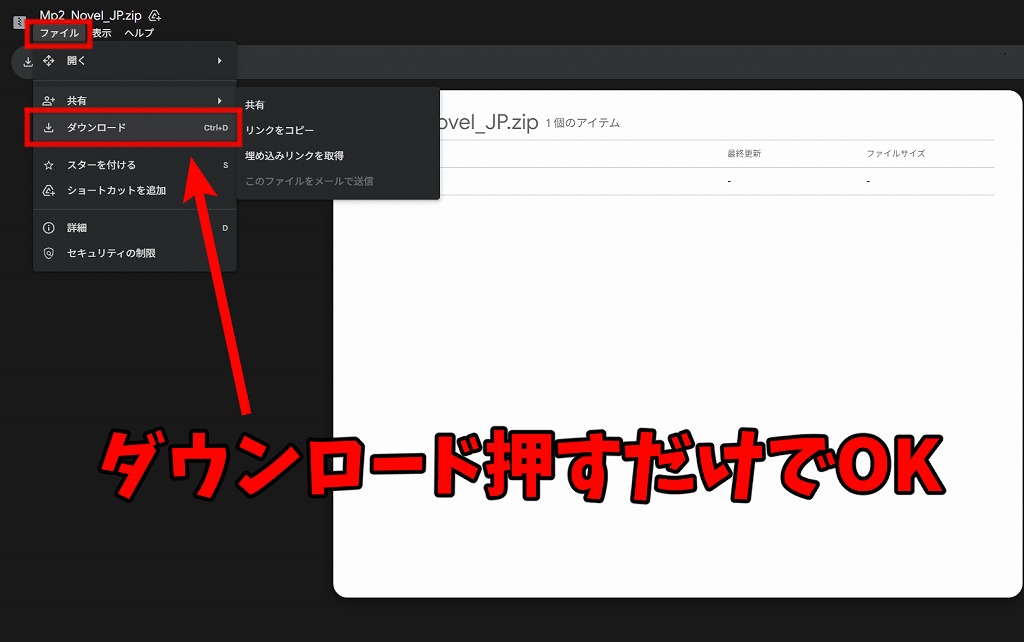
Task: Open the ファイル menu
Action: 59,33
